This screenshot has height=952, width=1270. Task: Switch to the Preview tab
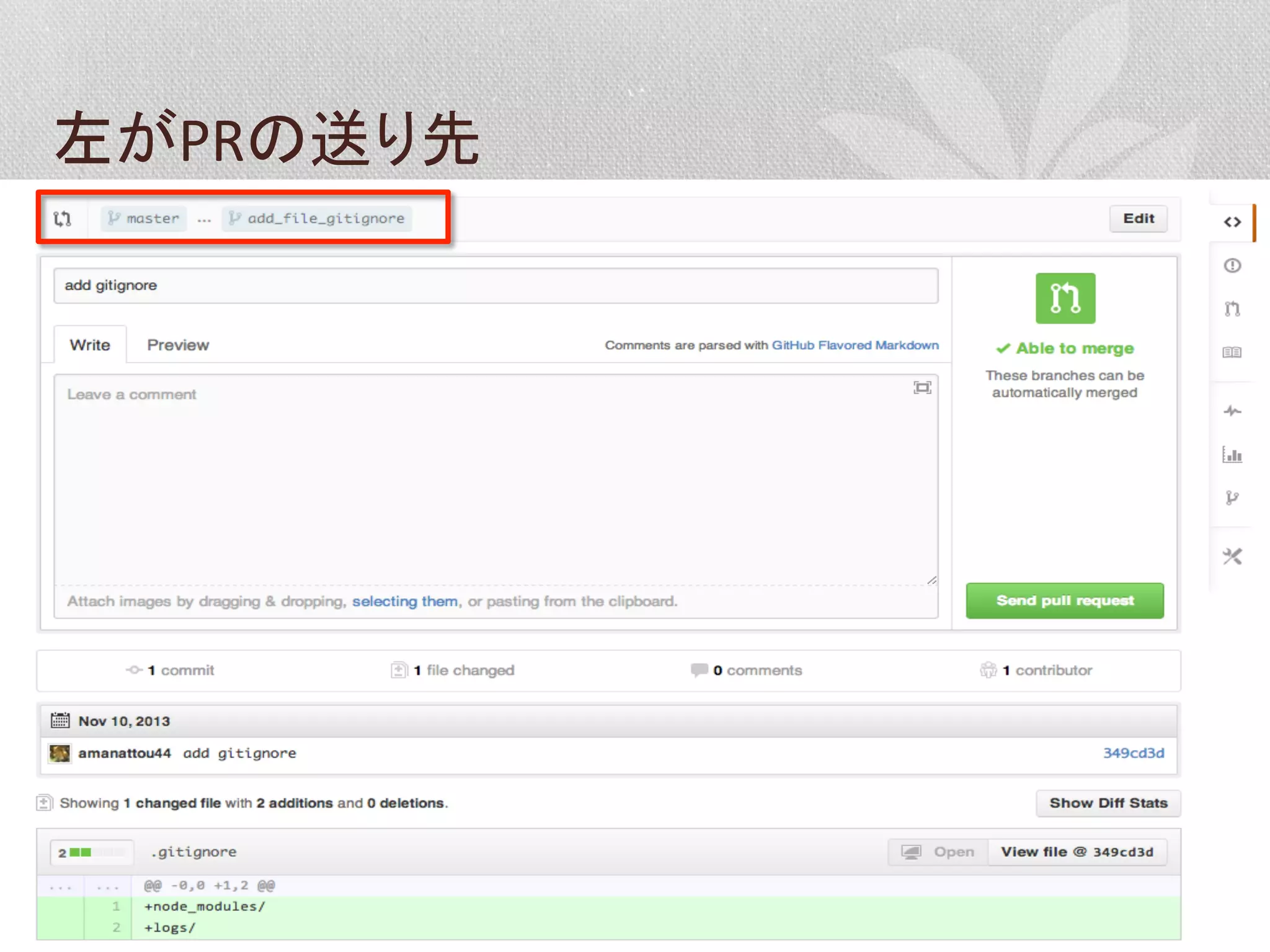tap(178, 345)
